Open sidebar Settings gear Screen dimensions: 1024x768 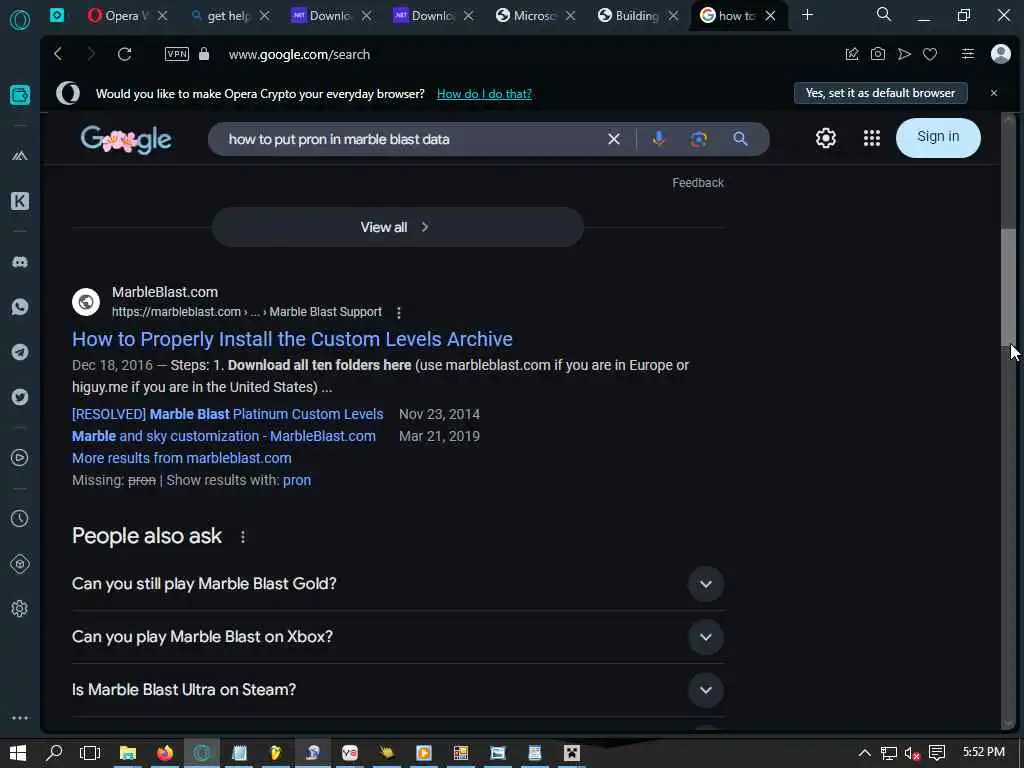[x=20, y=609]
